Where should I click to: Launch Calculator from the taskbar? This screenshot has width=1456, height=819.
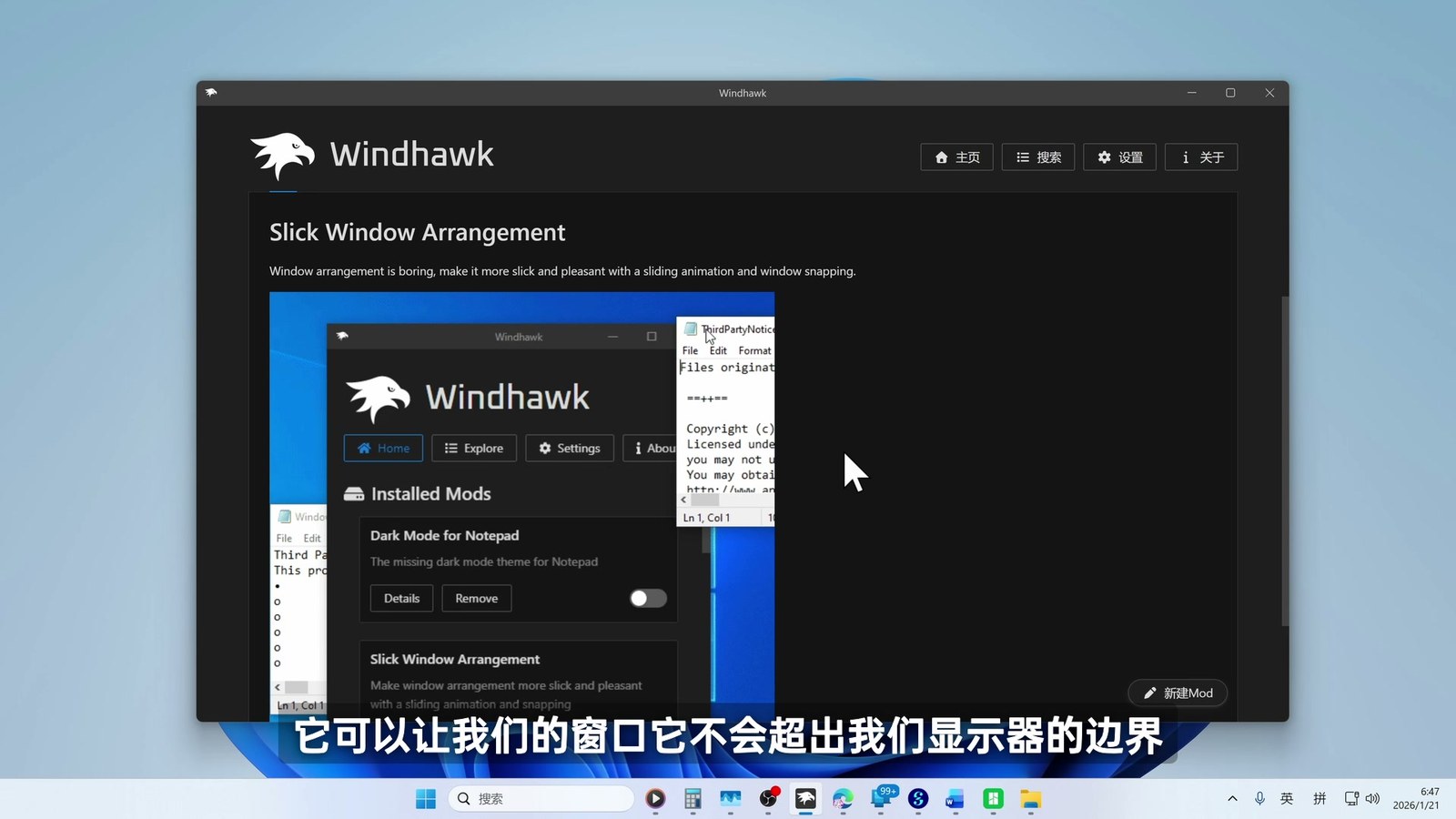[x=693, y=799]
